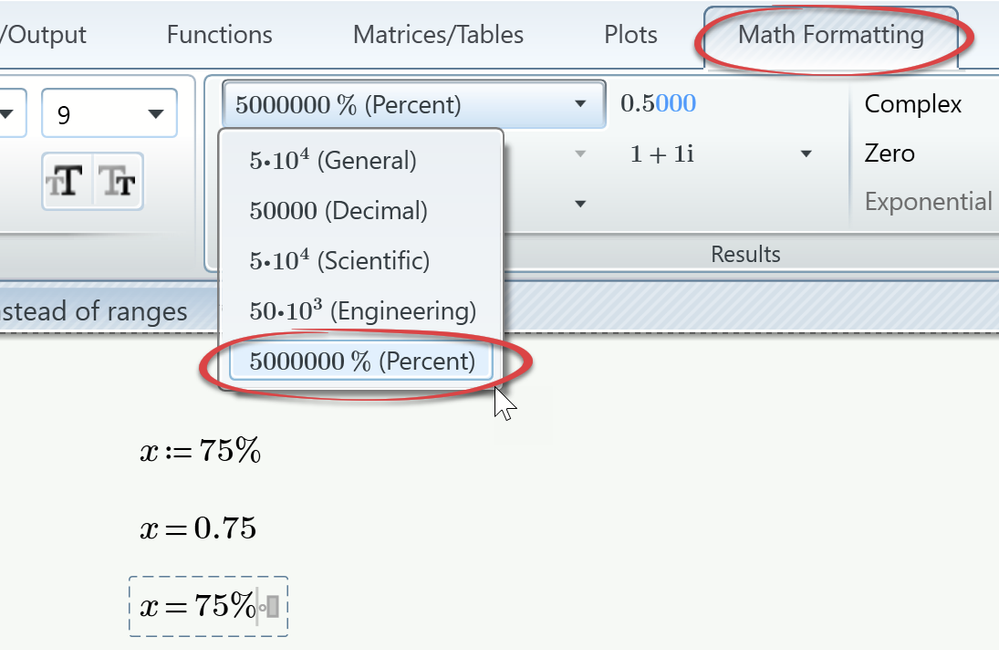This screenshot has height=650, width=999.
Task: Open the complex form 1 + 1i dropdown
Action: [805, 154]
